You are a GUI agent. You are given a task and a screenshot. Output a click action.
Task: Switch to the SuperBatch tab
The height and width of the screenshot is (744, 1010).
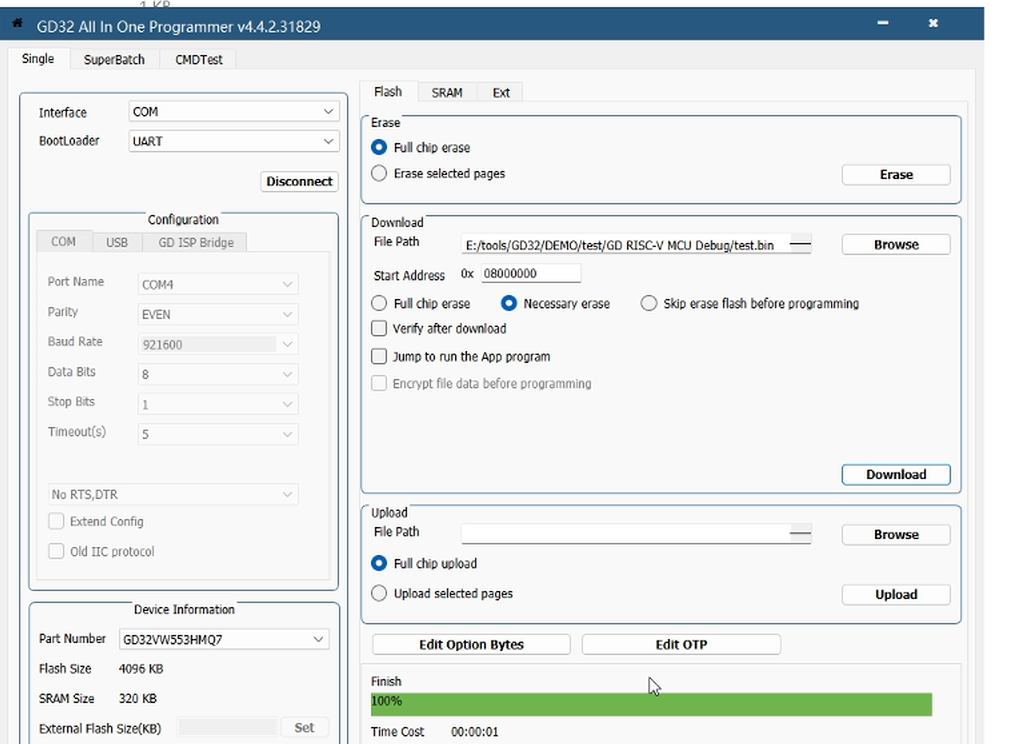(x=114, y=60)
